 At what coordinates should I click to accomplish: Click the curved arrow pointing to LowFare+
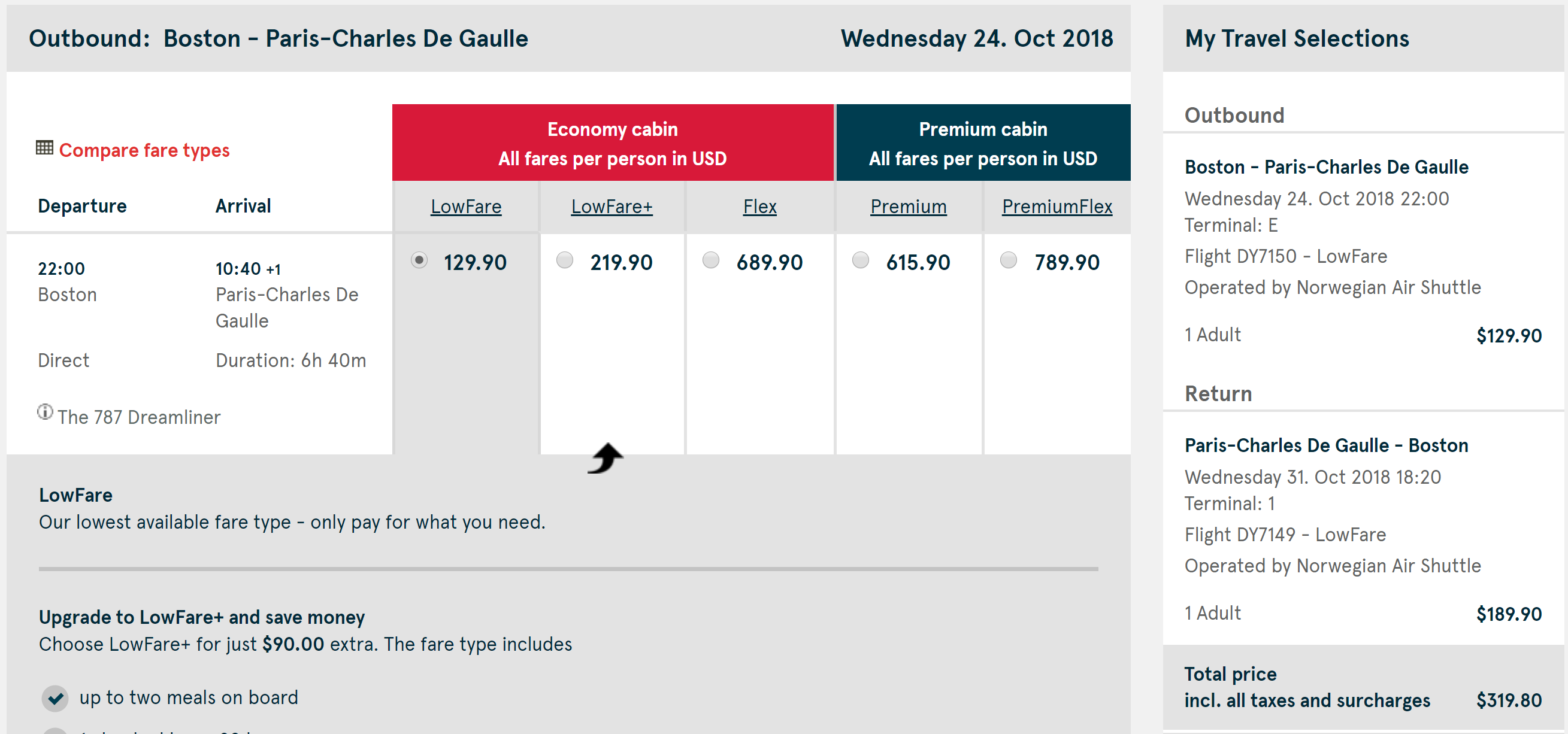pyautogui.click(x=606, y=458)
